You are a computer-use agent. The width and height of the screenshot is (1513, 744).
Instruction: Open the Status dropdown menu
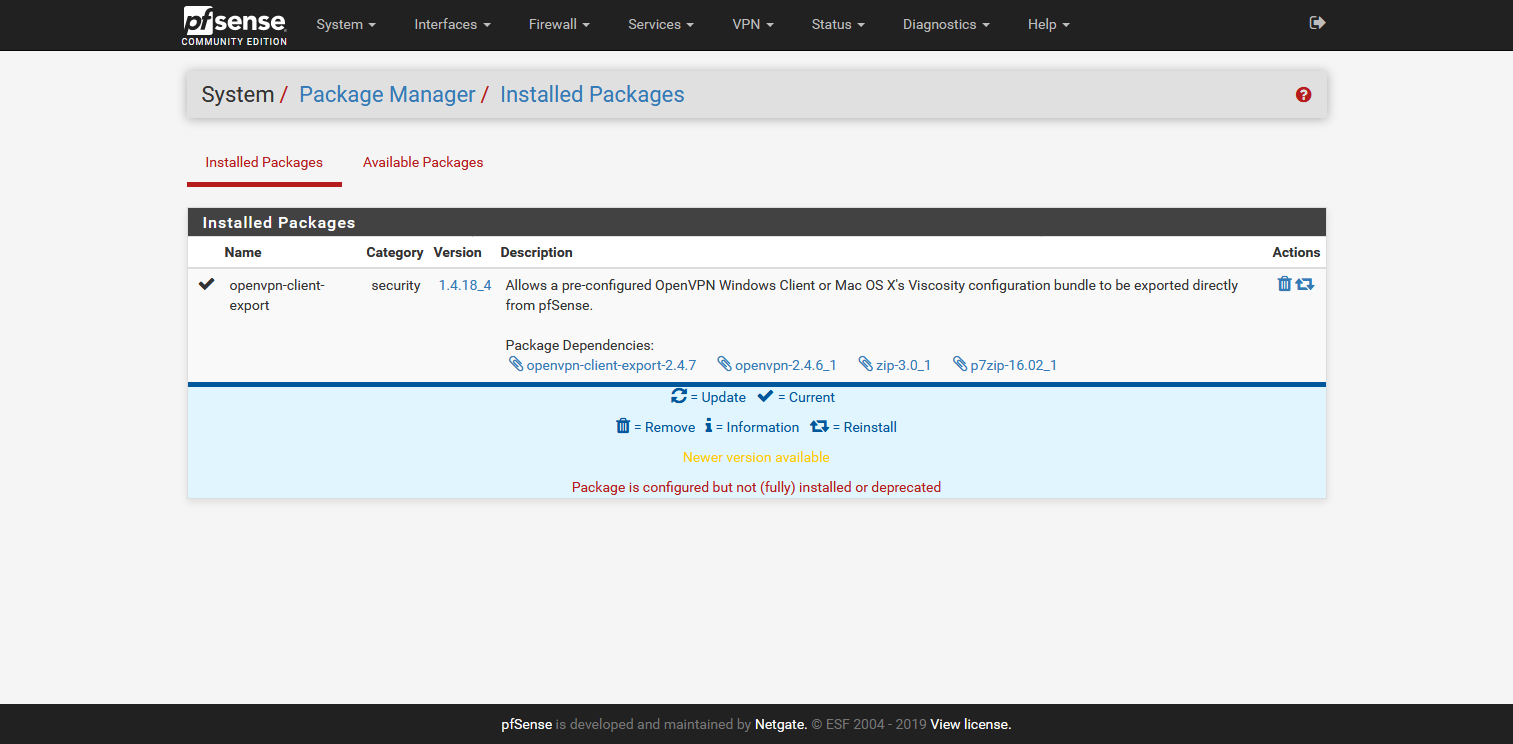pos(838,24)
